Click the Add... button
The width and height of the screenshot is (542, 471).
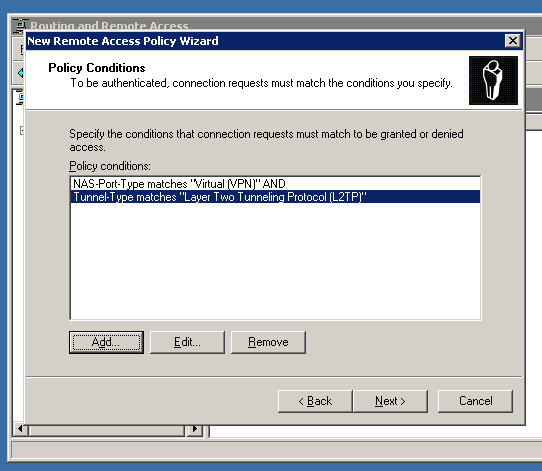[x=106, y=342]
